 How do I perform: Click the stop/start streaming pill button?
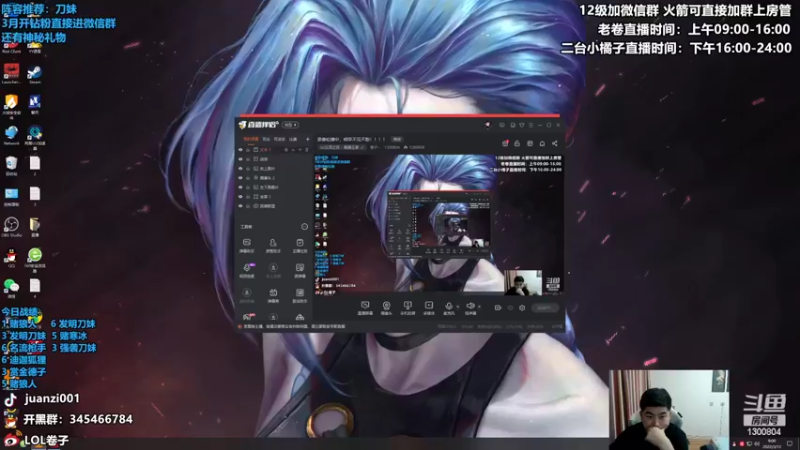tap(544, 308)
